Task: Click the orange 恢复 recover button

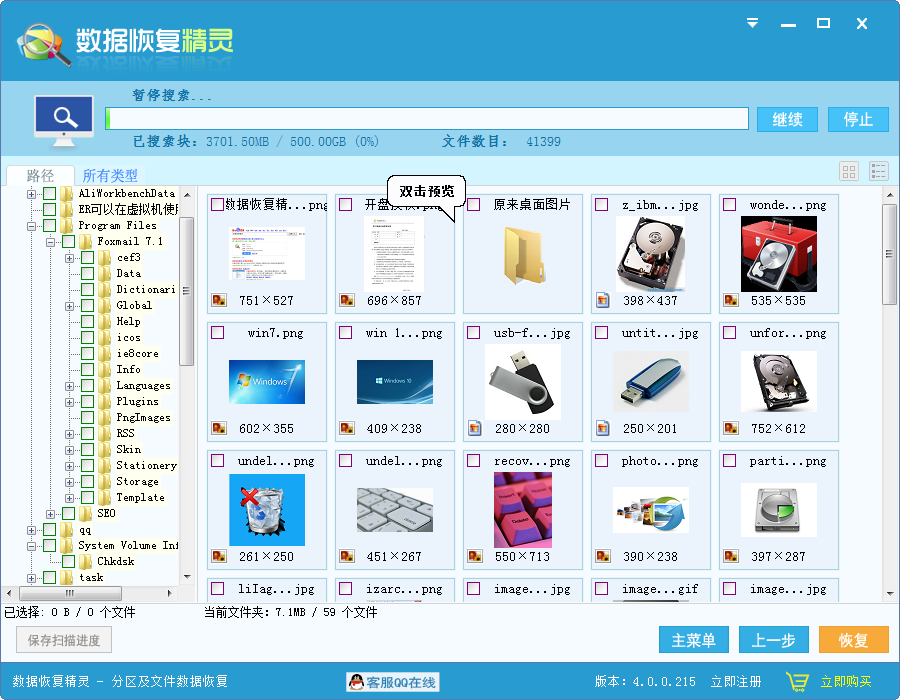Action: pos(854,640)
